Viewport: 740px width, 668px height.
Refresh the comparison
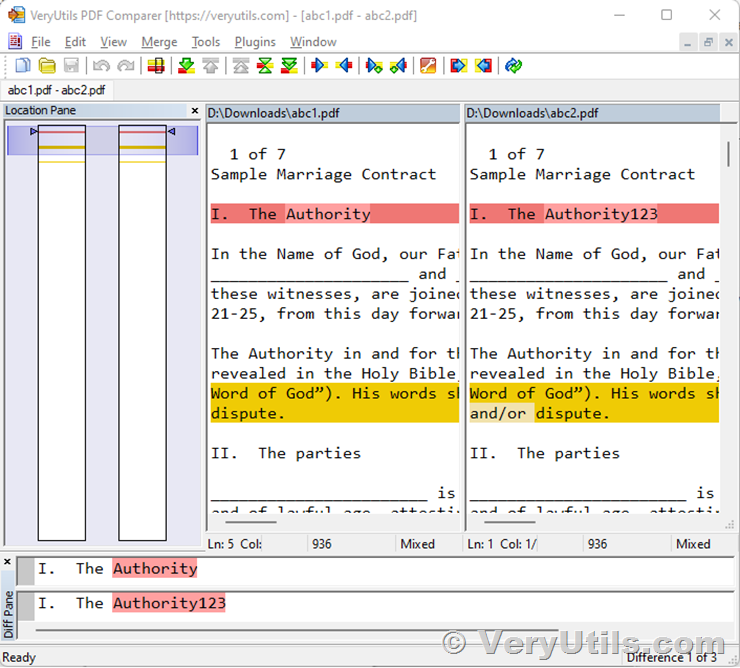(x=513, y=65)
